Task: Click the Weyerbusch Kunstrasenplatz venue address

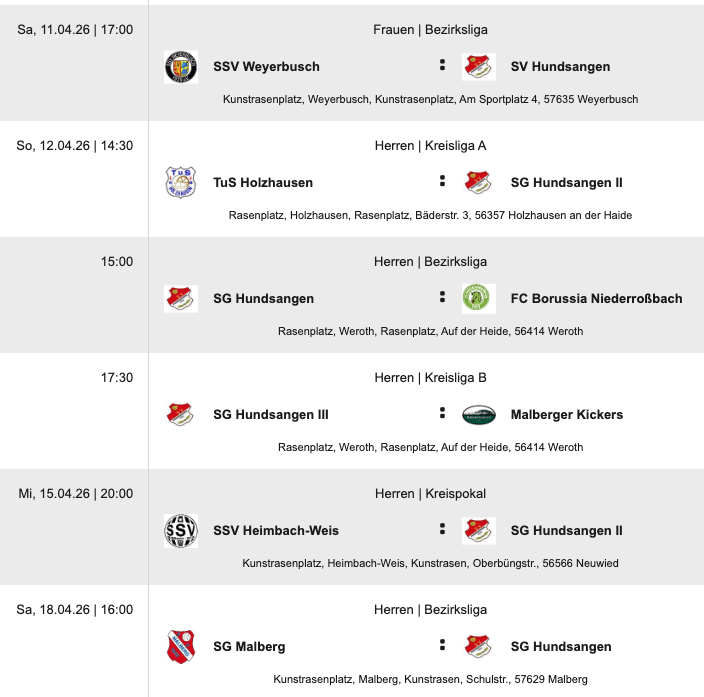Action: pyautogui.click(x=430, y=99)
